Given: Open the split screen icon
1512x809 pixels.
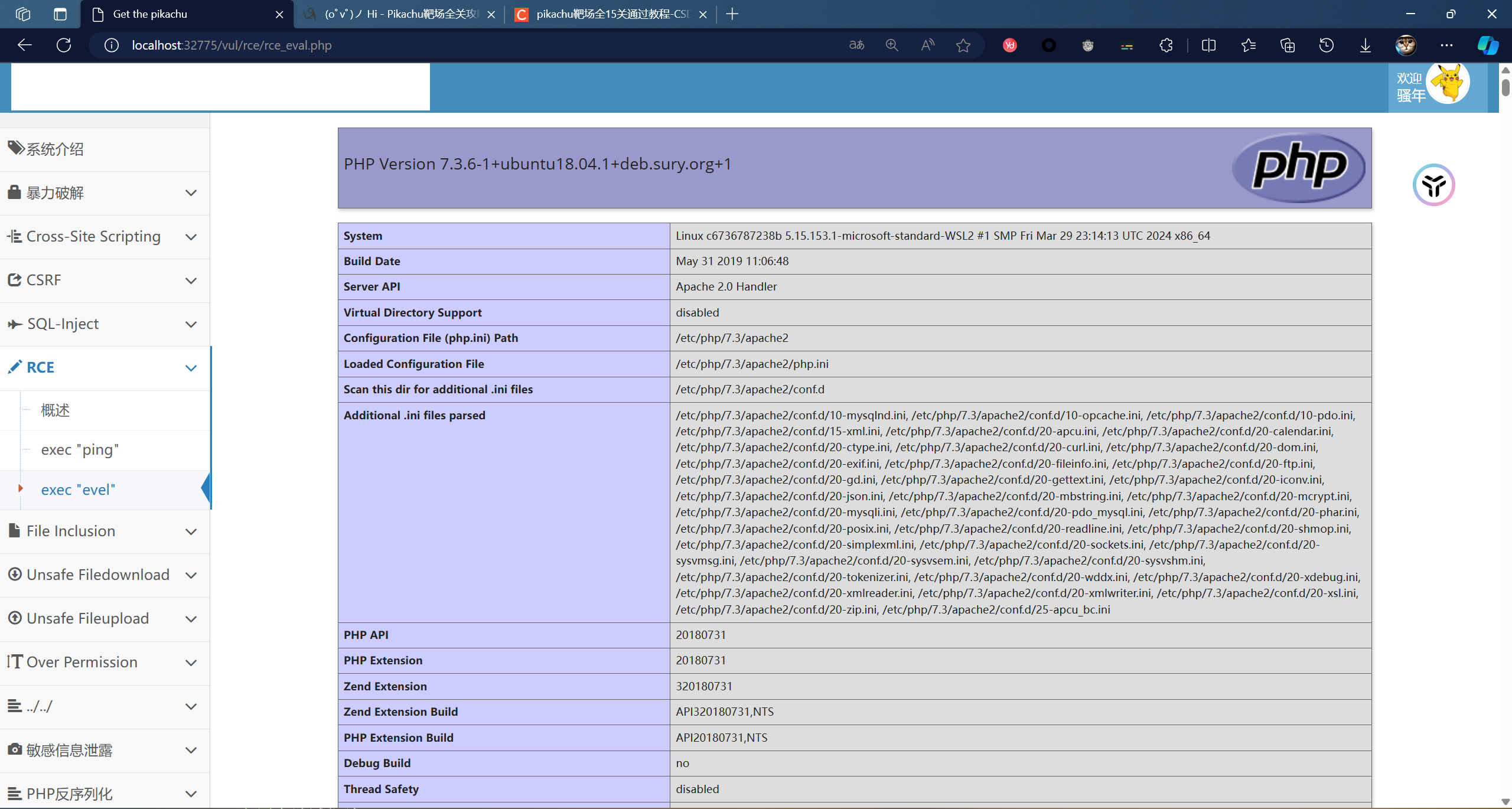Looking at the screenshot, I should click(1208, 45).
